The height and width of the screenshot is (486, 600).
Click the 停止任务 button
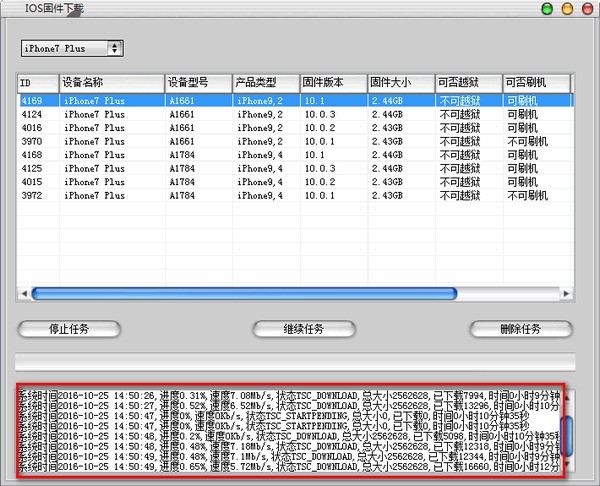tap(69, 329)
